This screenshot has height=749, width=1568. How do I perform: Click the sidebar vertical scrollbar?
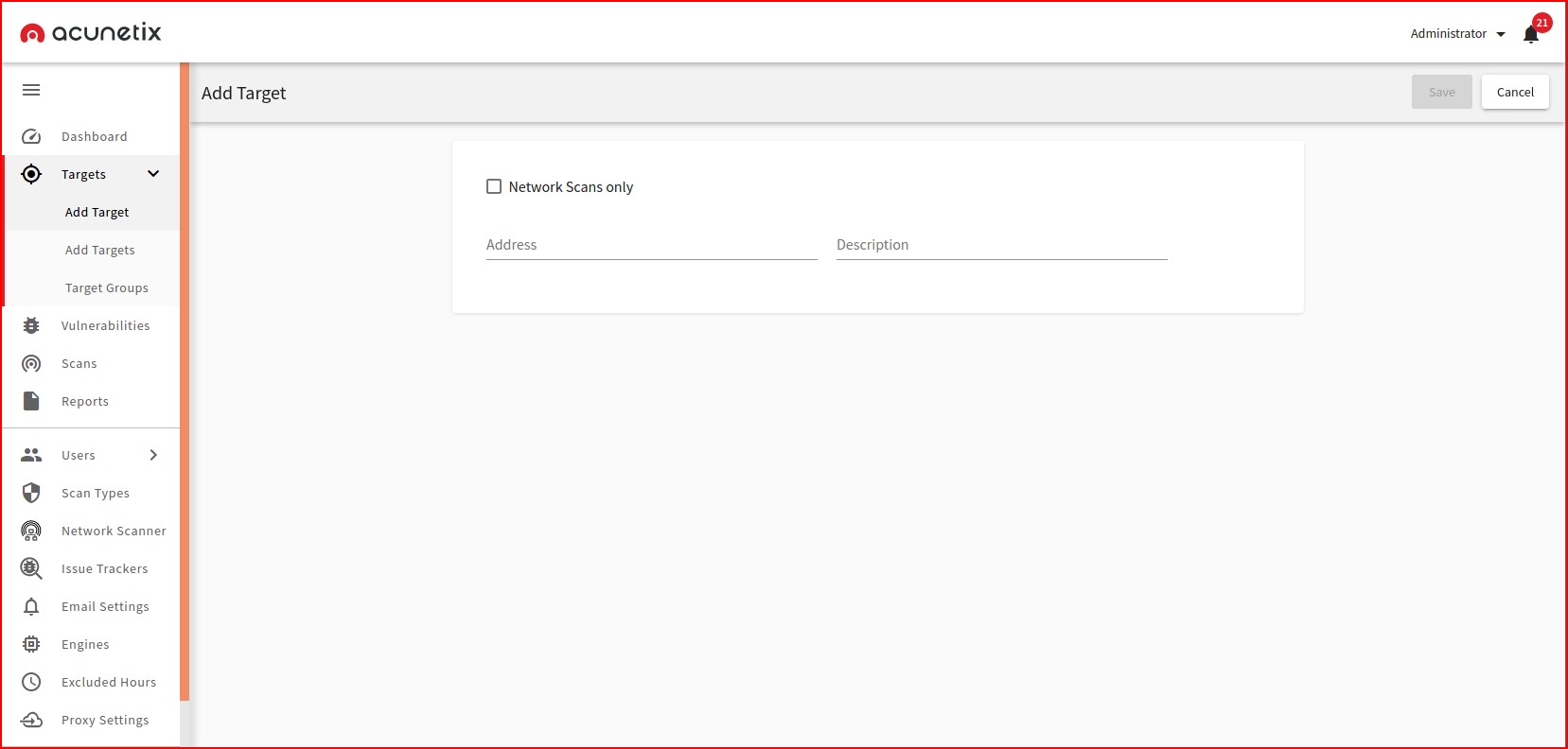185,382
